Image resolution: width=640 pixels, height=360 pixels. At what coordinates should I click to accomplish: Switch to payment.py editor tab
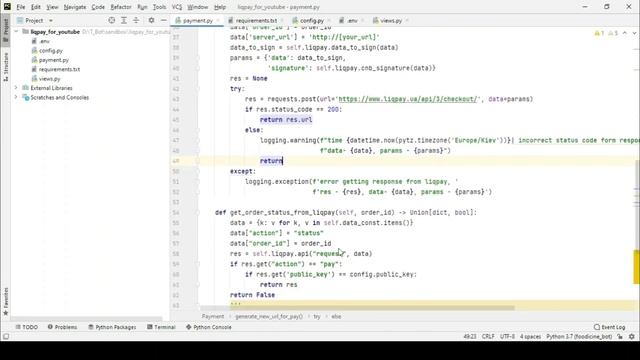198,20
